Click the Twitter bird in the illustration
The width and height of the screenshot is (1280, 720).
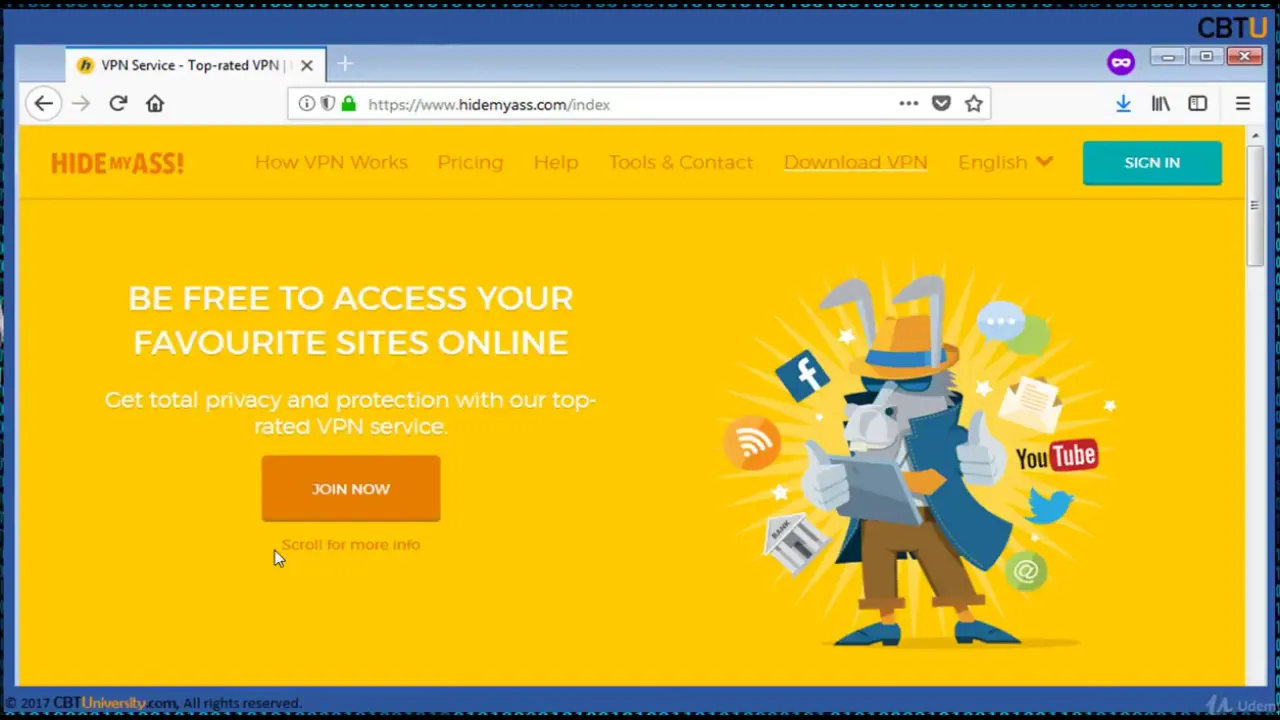(1048, 506)
